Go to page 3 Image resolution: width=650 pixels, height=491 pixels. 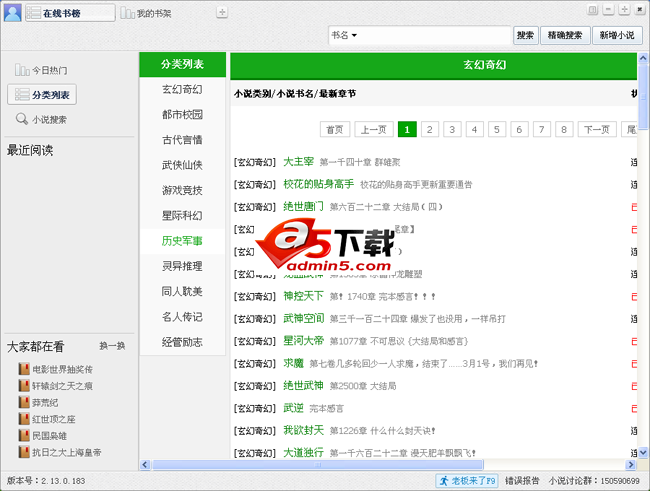452,129
